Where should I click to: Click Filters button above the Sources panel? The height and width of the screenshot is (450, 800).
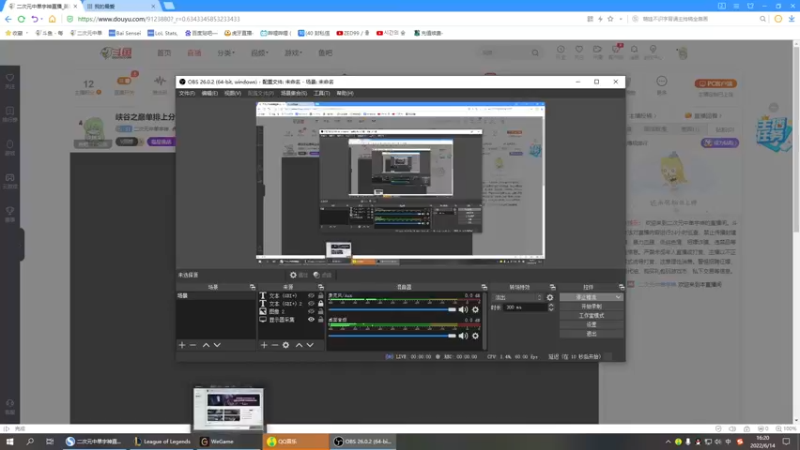coord(322,275)
